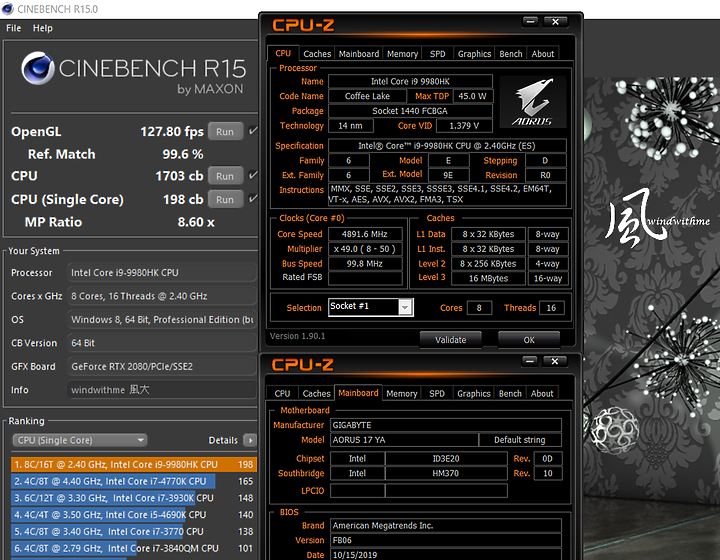
Task: Click the AORUS eagle logo in CPU-Z
Action: click(533, 102)
